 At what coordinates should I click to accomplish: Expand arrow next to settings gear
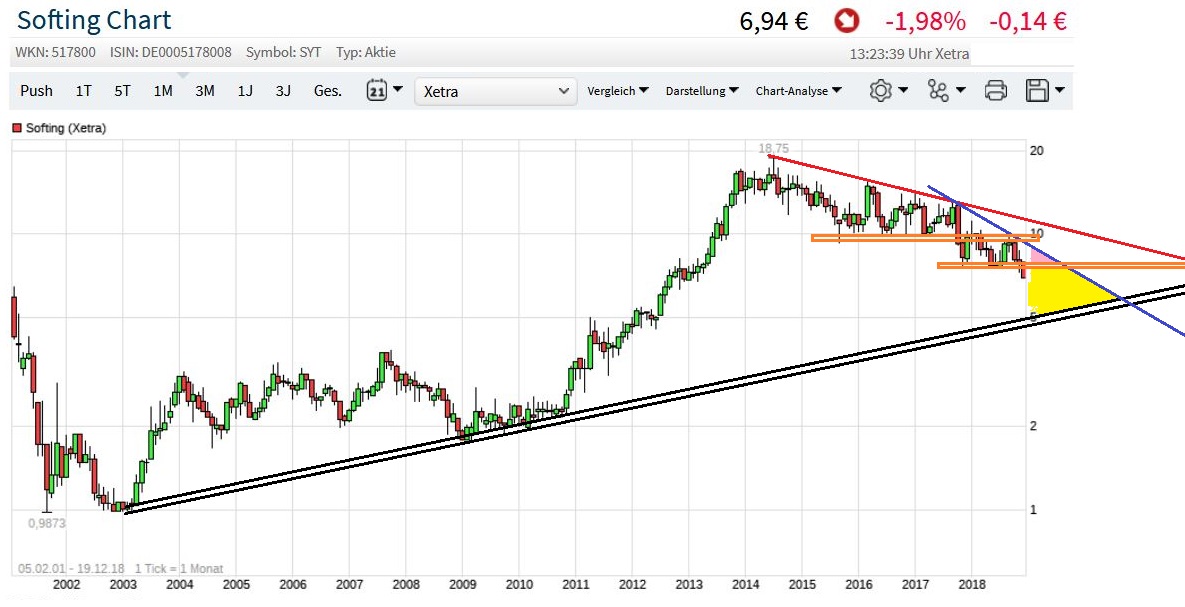tap(903, 90)
